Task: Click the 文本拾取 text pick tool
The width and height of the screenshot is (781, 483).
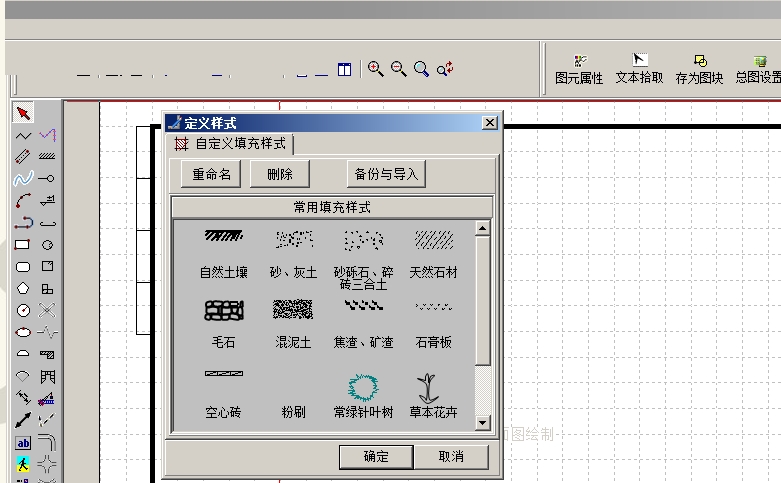Action: (640, 69)
